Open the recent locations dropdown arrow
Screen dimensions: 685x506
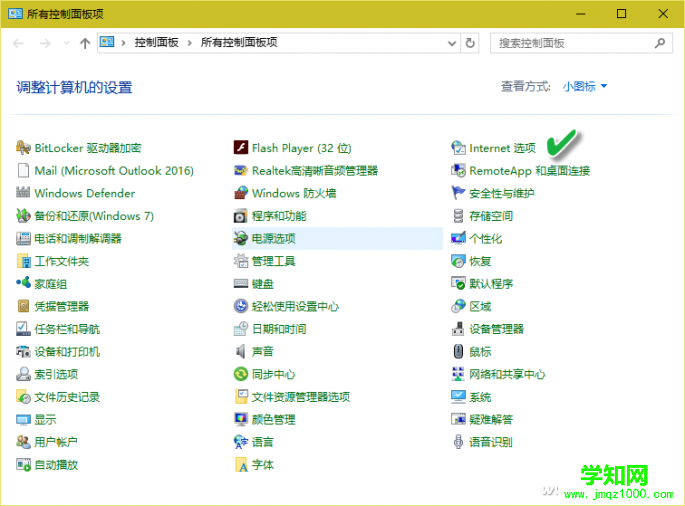pyautogui.click(x=66, y=43)
